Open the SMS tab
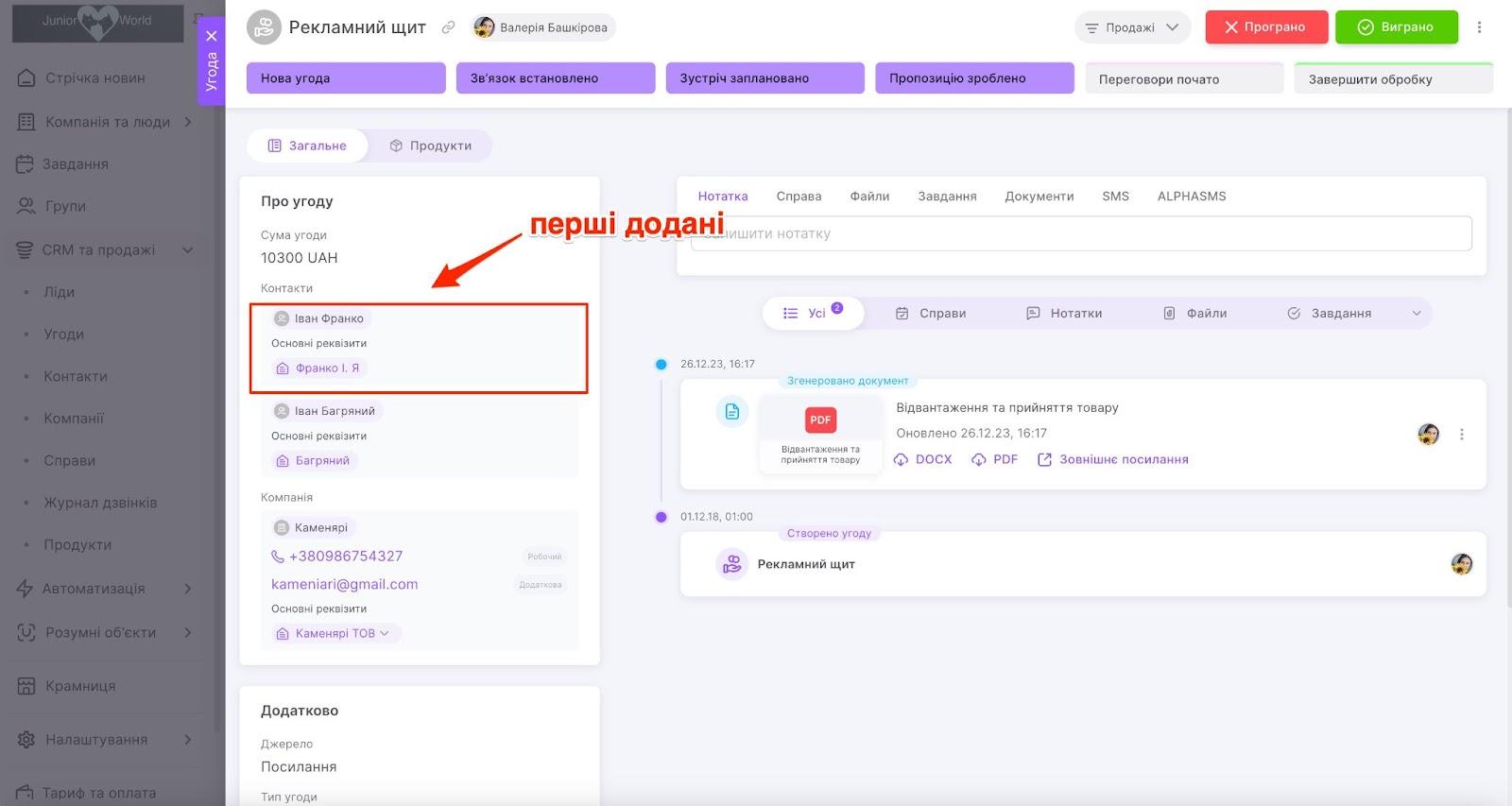 point(1115,197)
